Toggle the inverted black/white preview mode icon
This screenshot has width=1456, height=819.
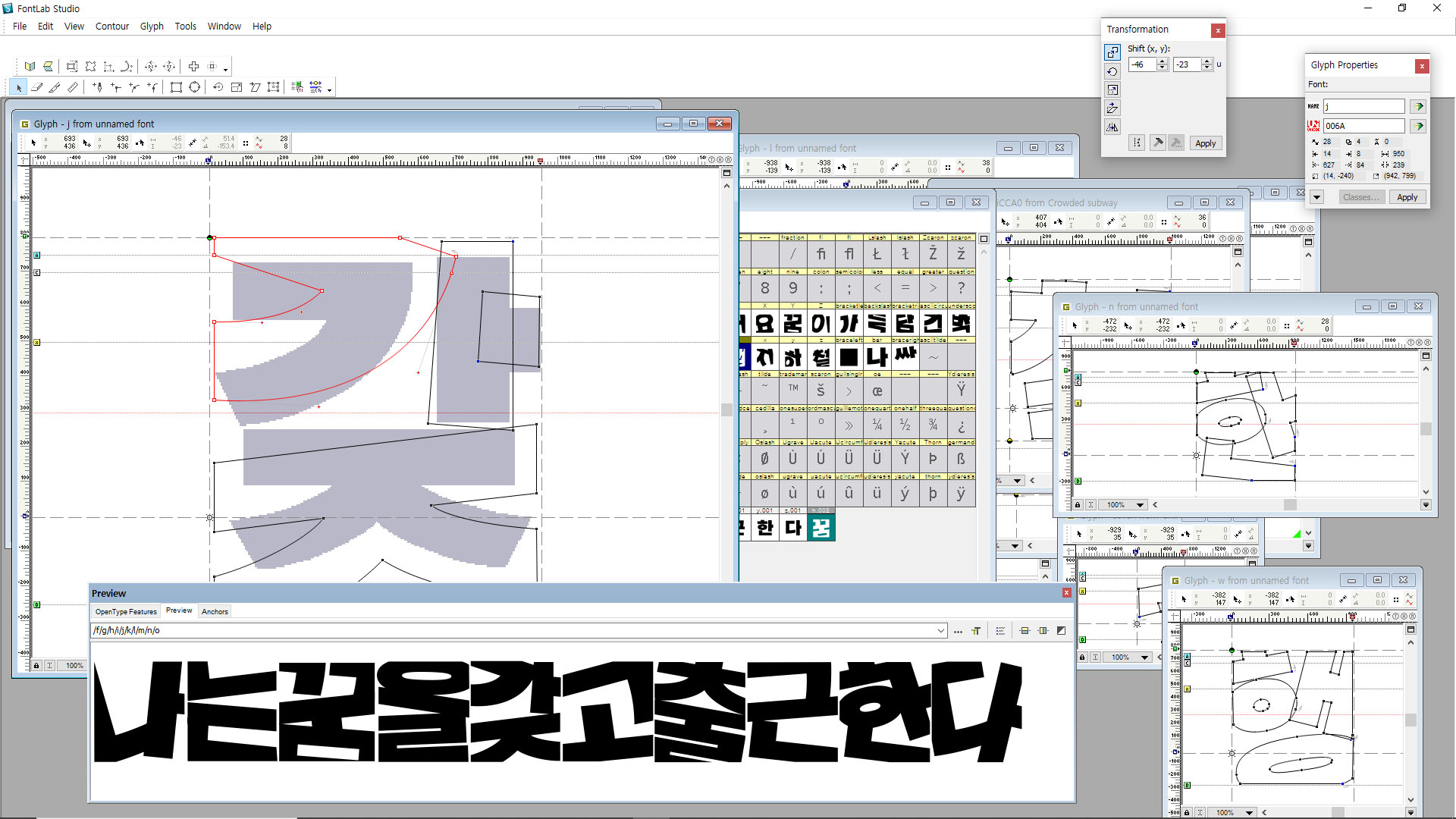(x=1061, y=630)
